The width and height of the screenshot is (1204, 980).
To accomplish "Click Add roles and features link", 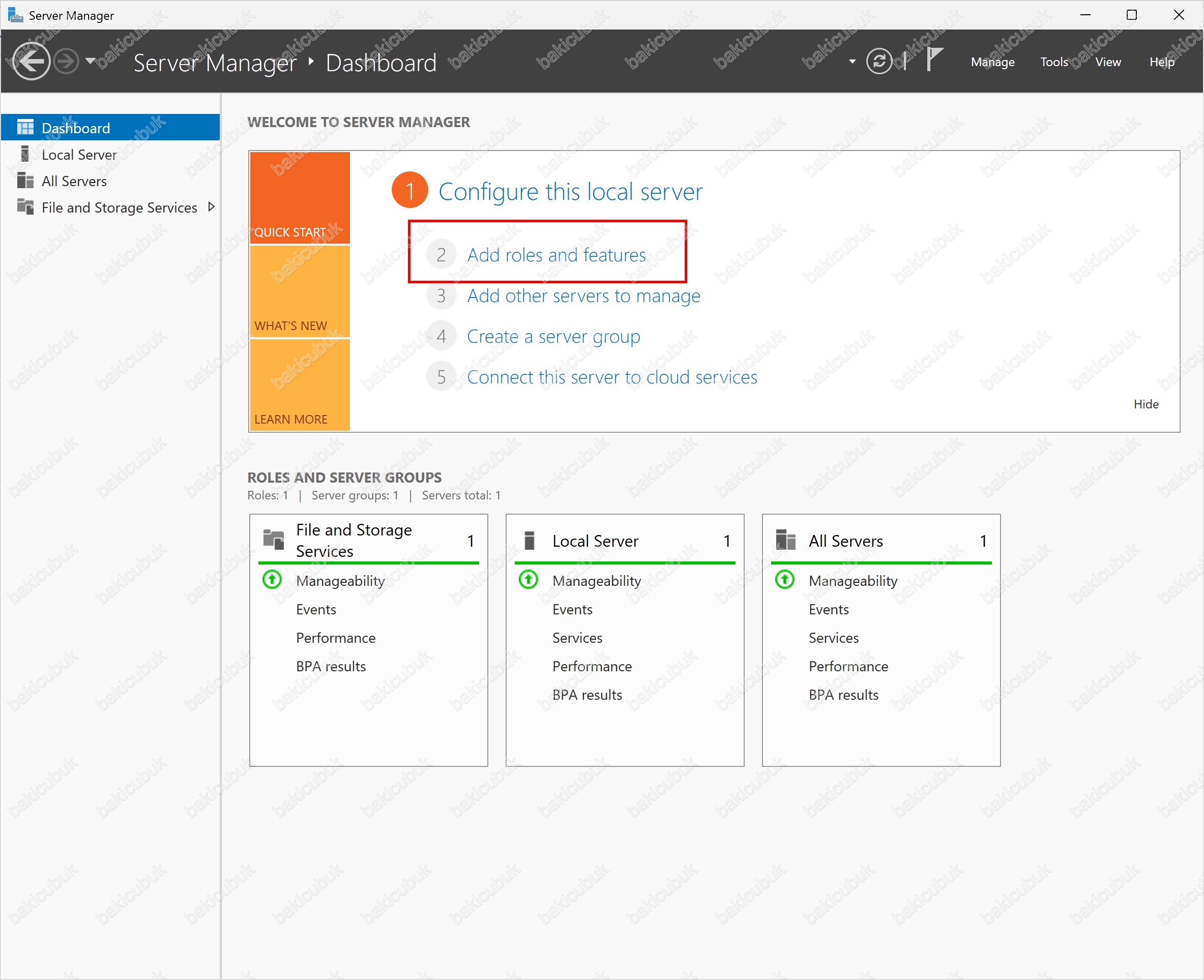I will pyautogui.click(x=556, y=255).
